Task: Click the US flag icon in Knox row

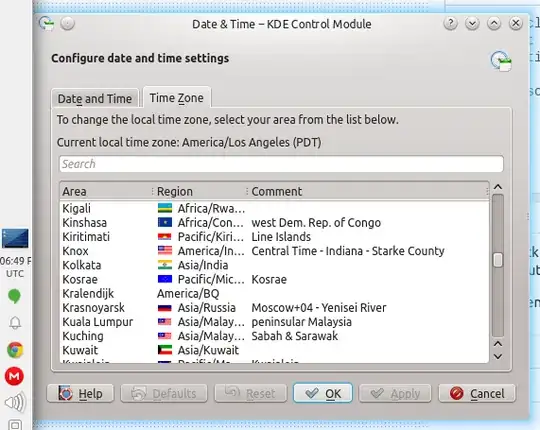Action: click(165, 250)
